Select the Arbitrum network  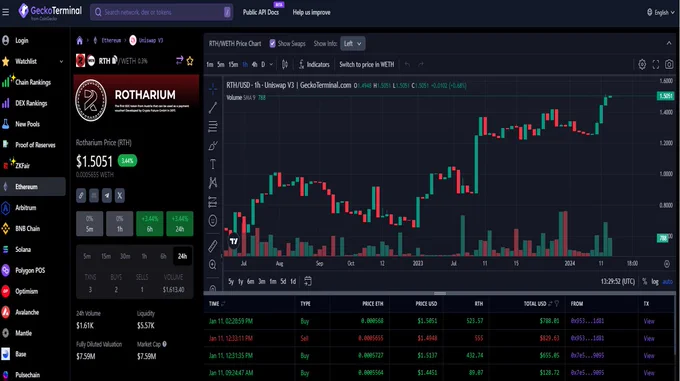click(x=26, y=208)
